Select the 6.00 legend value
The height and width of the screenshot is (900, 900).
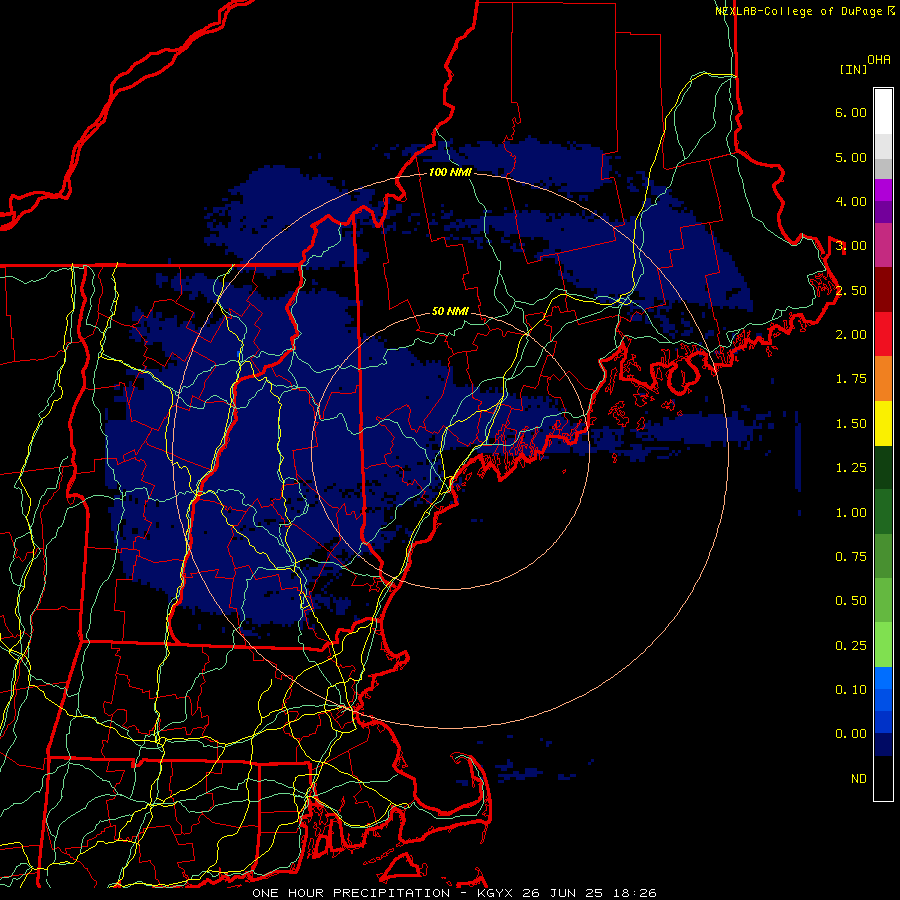pos(851,112)
